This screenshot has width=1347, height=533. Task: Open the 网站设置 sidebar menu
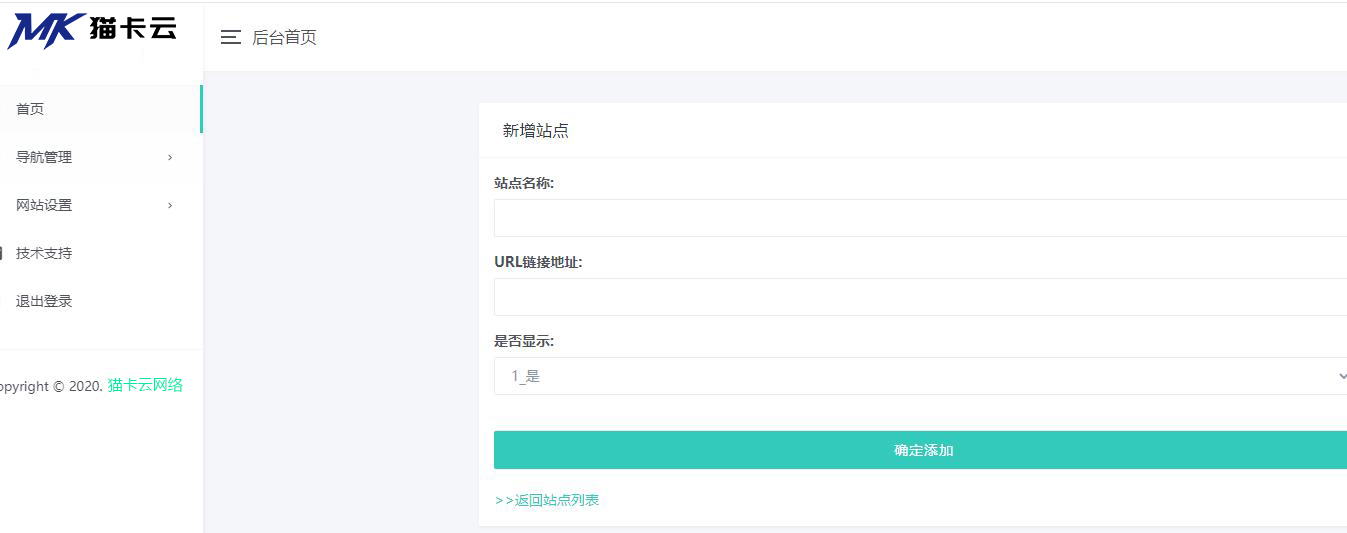pyautogui.click(x=100, y=205)
